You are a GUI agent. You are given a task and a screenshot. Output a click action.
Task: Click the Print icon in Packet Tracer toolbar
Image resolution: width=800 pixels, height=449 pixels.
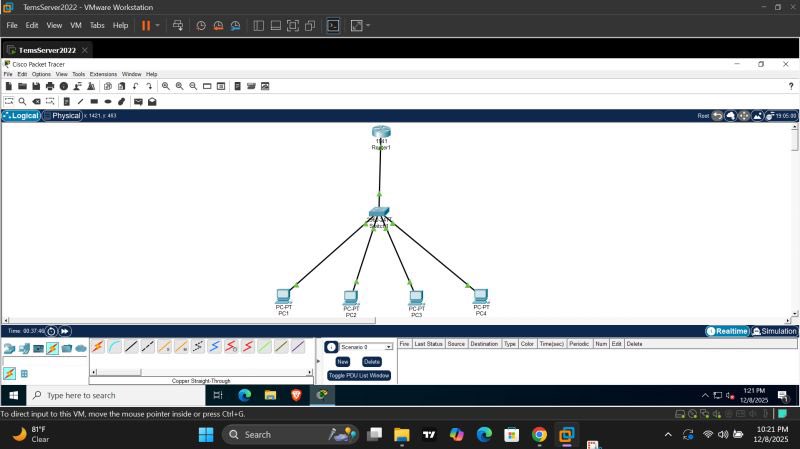(50, 86)
